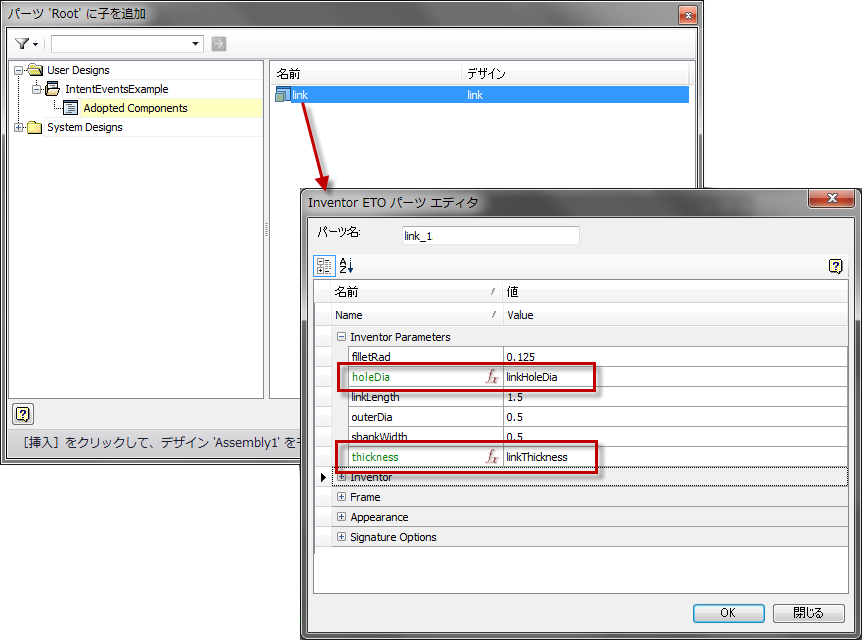The width and height of the screenshot is (863, 640).
Task: Expand the Signature Options group
Action: [341, 537]
